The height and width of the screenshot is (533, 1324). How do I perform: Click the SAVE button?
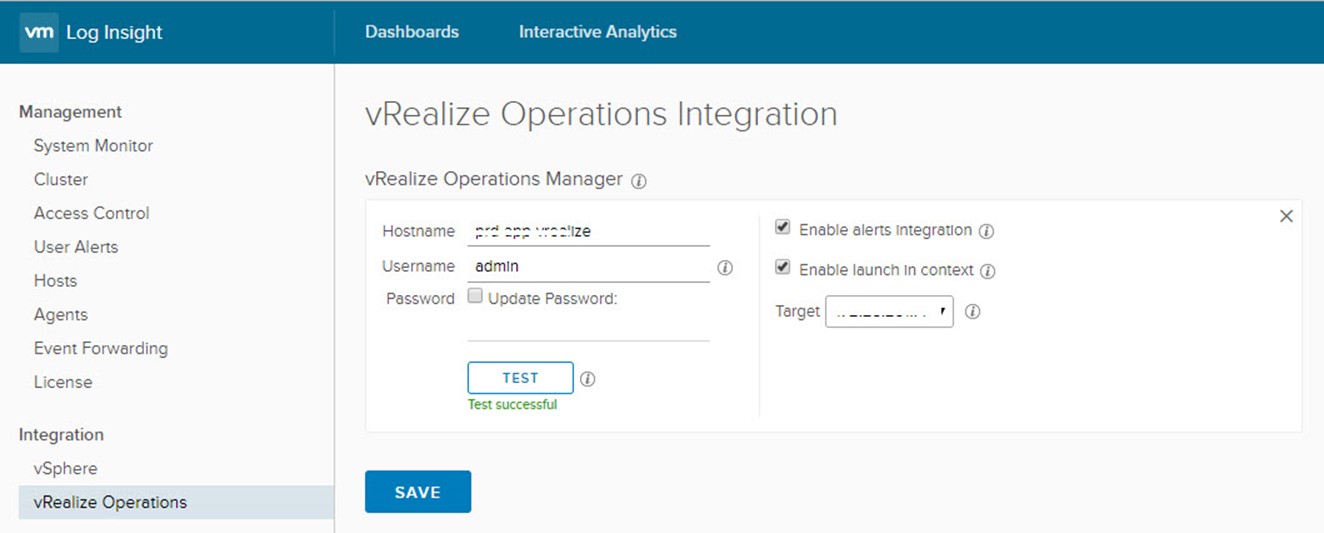click(418, 492)
